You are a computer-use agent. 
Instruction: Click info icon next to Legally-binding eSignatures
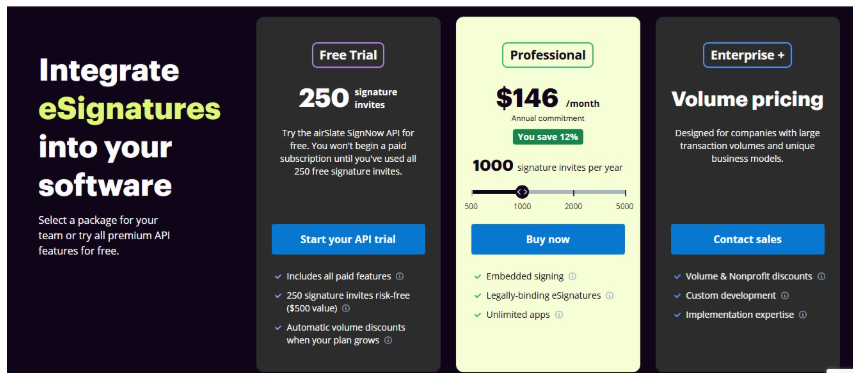coord(610,295)
